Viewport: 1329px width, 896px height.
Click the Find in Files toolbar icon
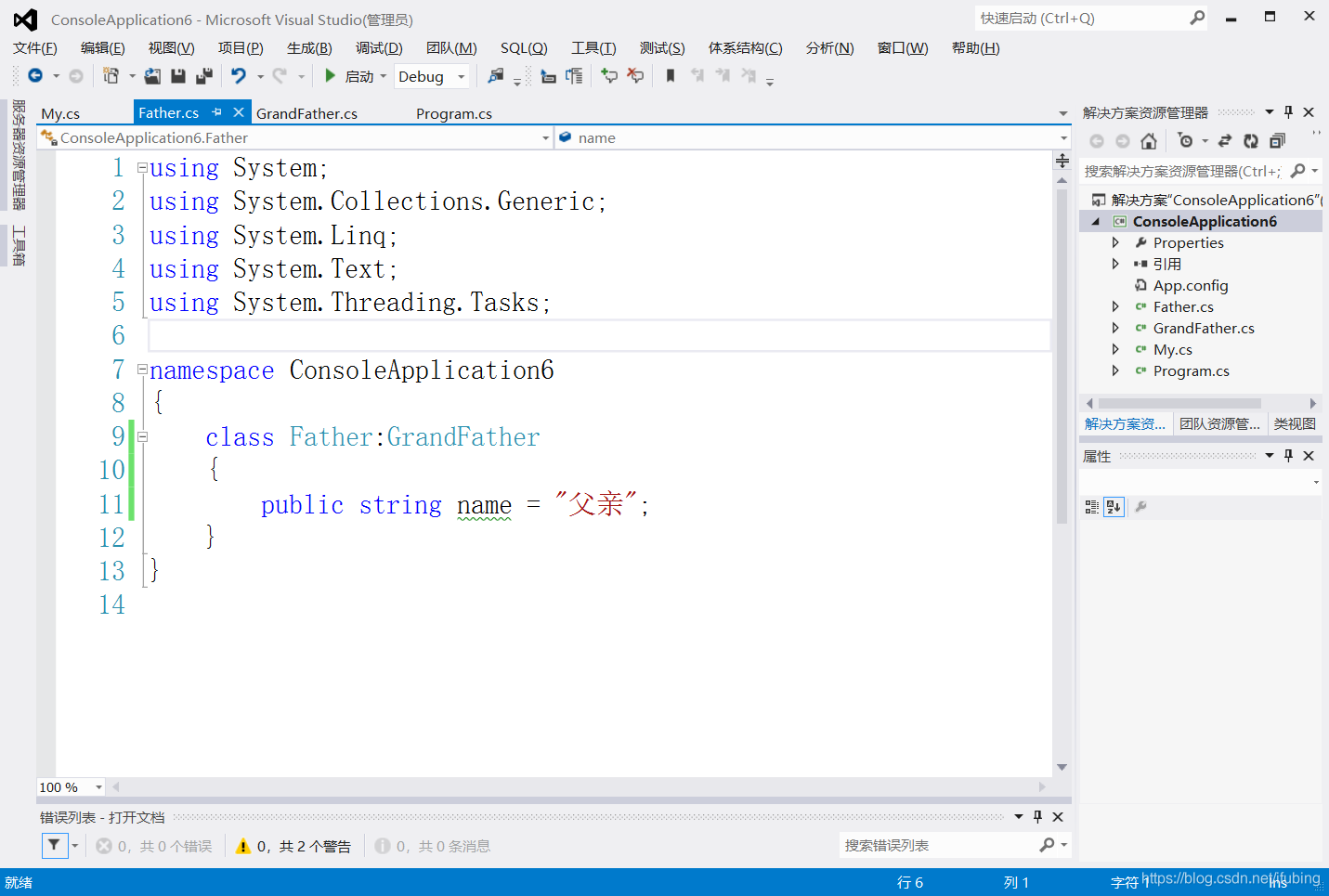click(496, 76)
